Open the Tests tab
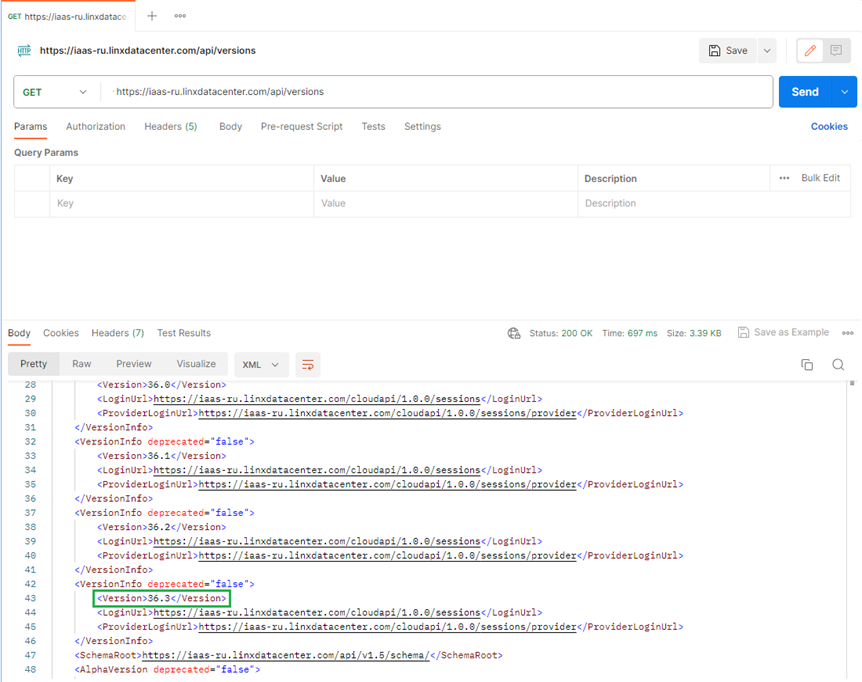This screenshot has width=862, height=682. click(x=373, y=126)
